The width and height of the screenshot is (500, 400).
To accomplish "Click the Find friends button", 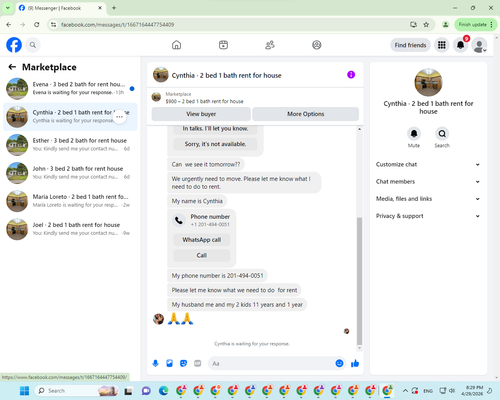I will pyautogui.click(x=410, y=45).
